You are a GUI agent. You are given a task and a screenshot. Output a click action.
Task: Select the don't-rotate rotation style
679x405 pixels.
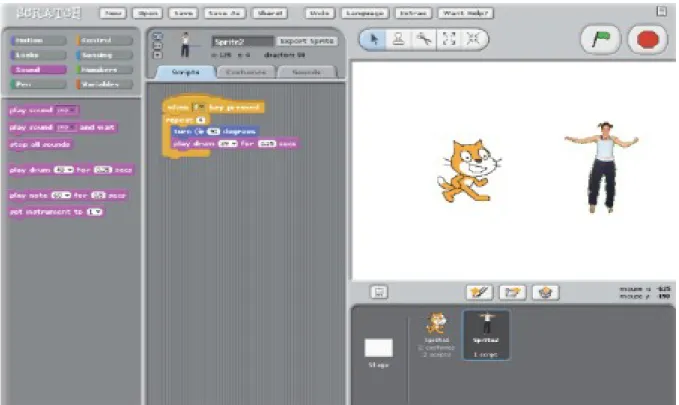tap(158, 55)
